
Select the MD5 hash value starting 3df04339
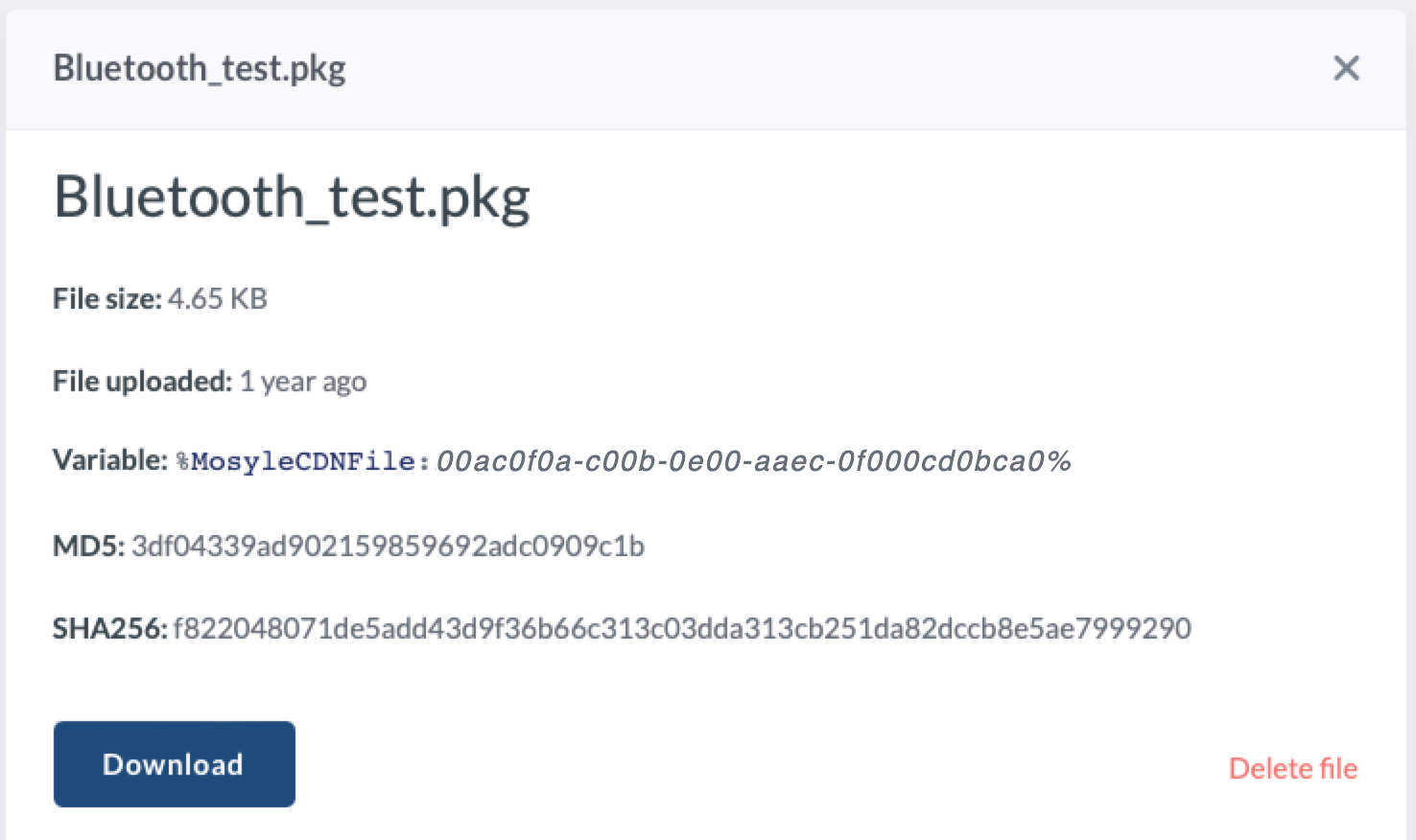[x=388, y=547]
